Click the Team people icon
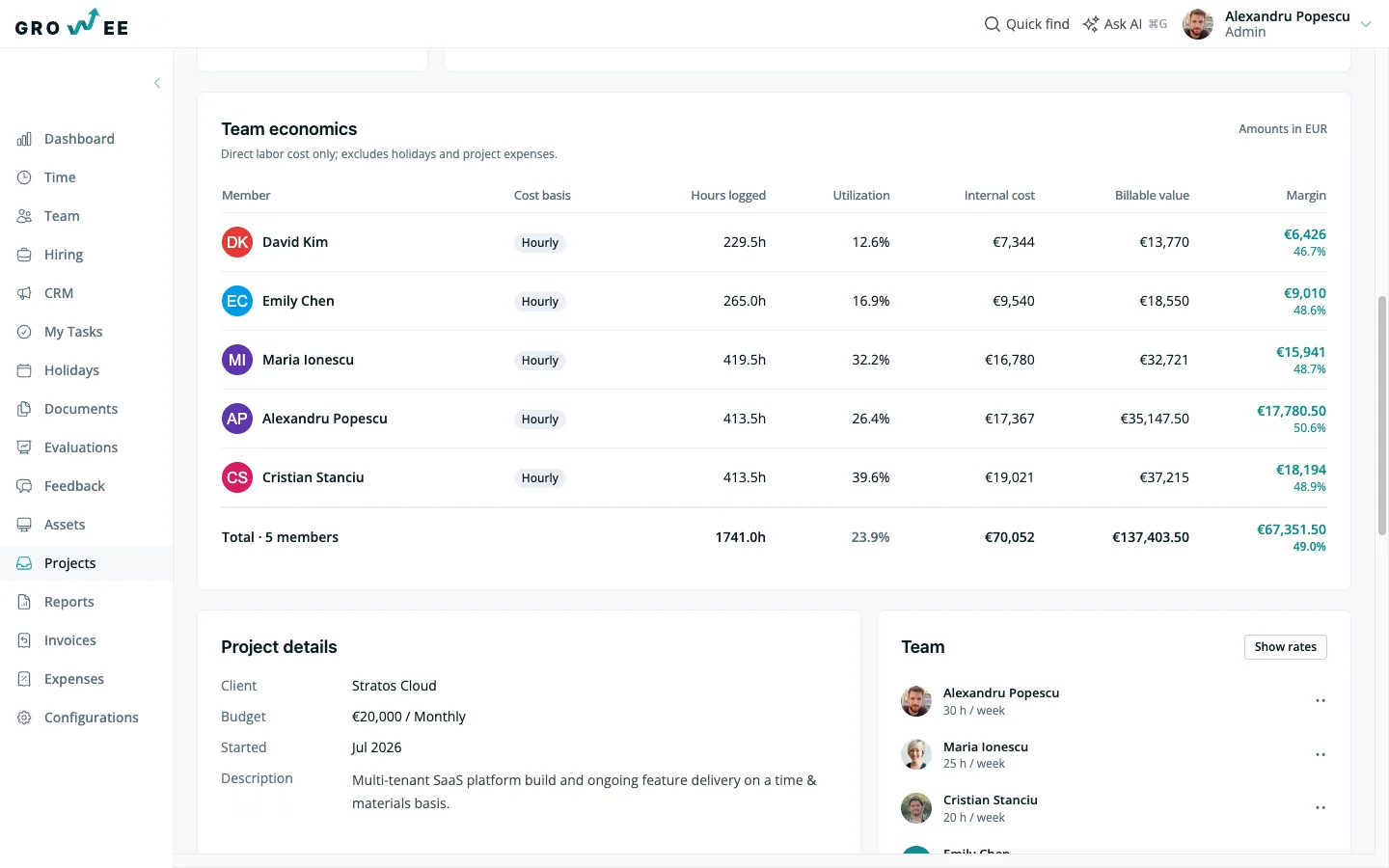This screenshot has width=1389, height=868. [x=24, y=216]
